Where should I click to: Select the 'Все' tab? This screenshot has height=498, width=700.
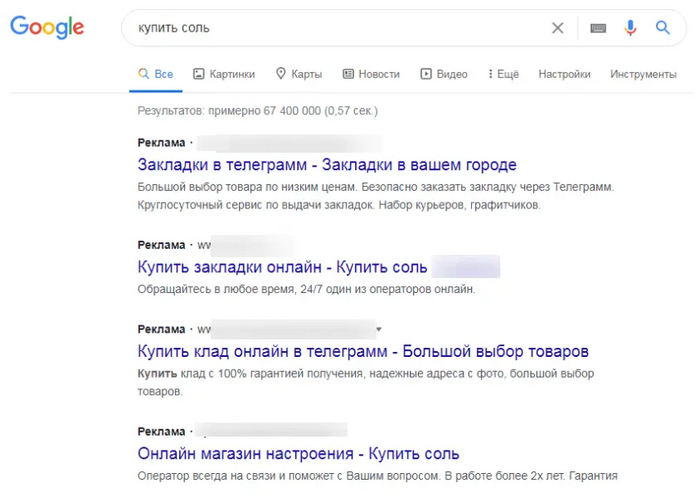(155, 74)
